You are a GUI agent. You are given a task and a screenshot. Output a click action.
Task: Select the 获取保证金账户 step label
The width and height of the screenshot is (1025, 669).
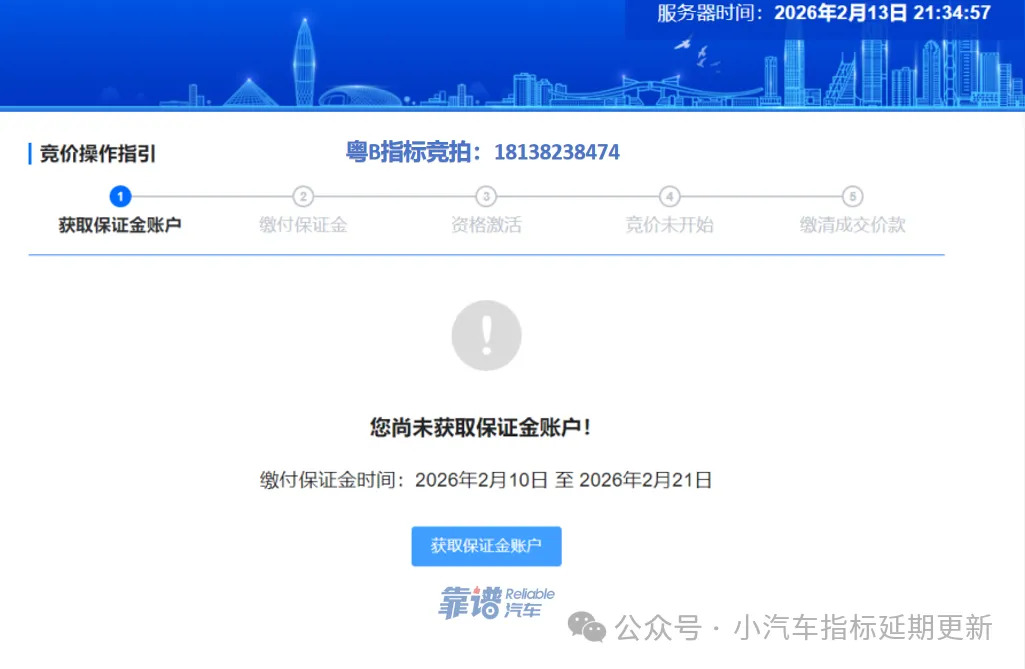click(x=120, y=225)
